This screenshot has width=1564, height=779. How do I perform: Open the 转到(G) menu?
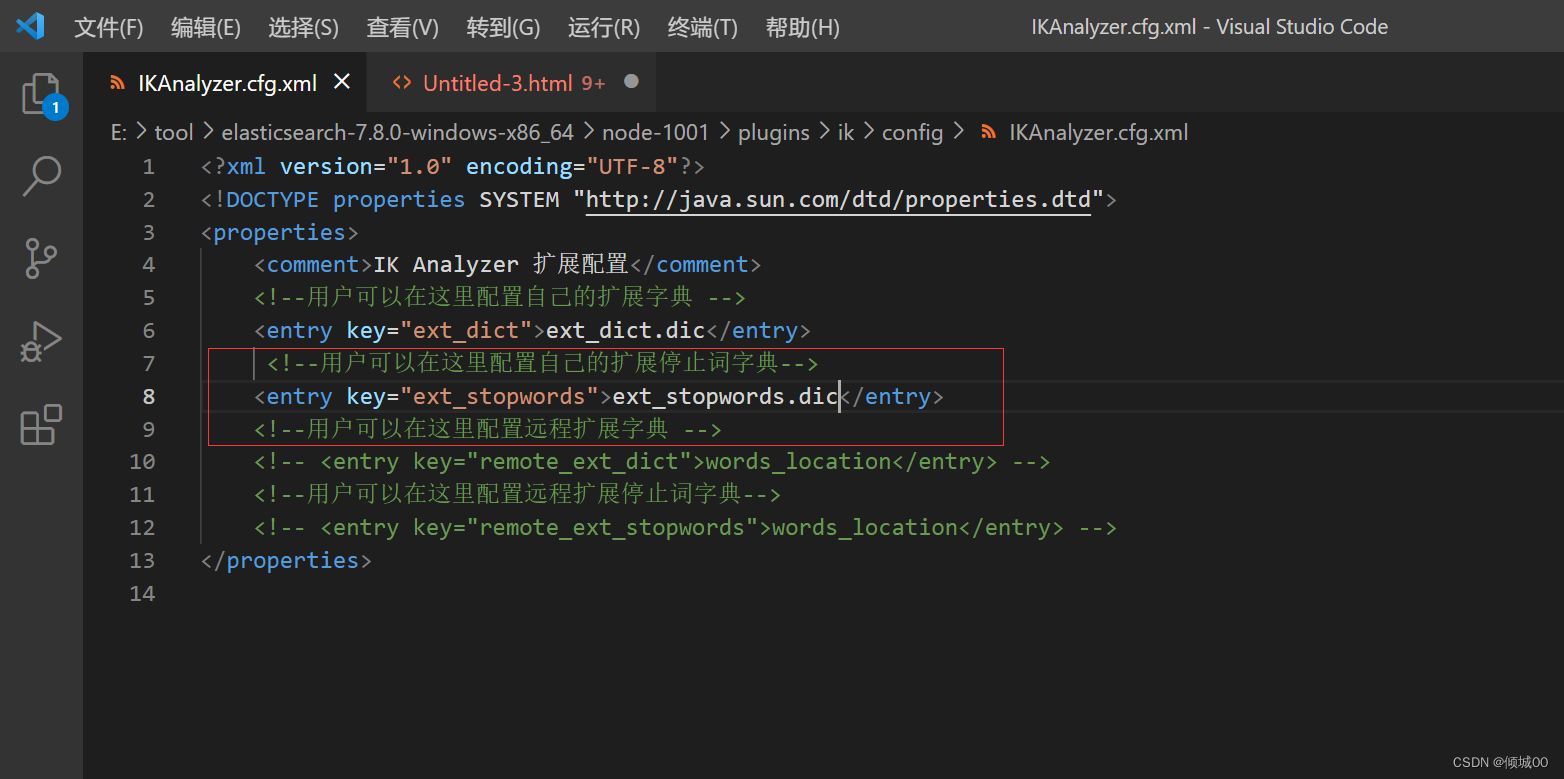(x=503, y=27)
